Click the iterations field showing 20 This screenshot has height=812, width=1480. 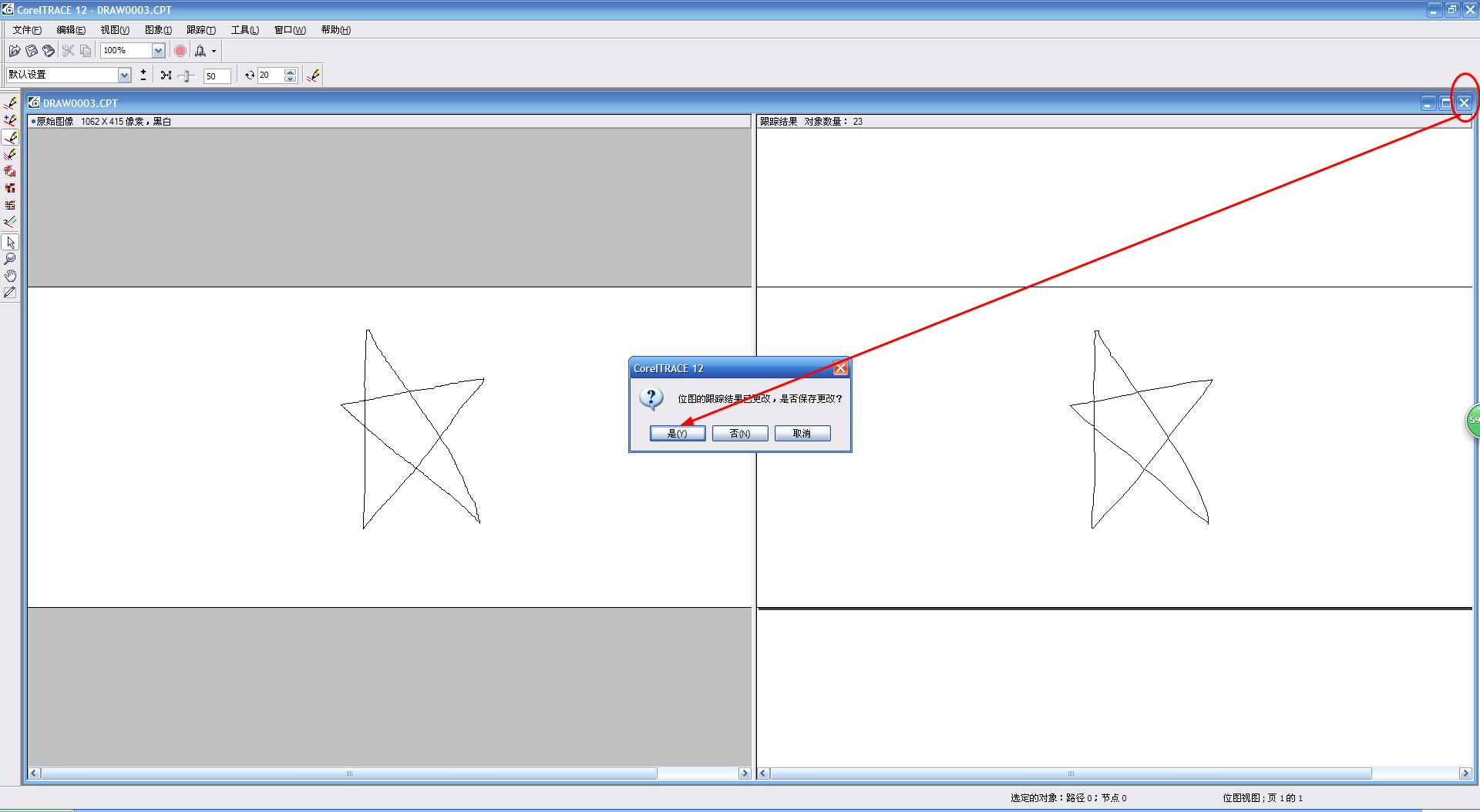[x=271, y=75]
